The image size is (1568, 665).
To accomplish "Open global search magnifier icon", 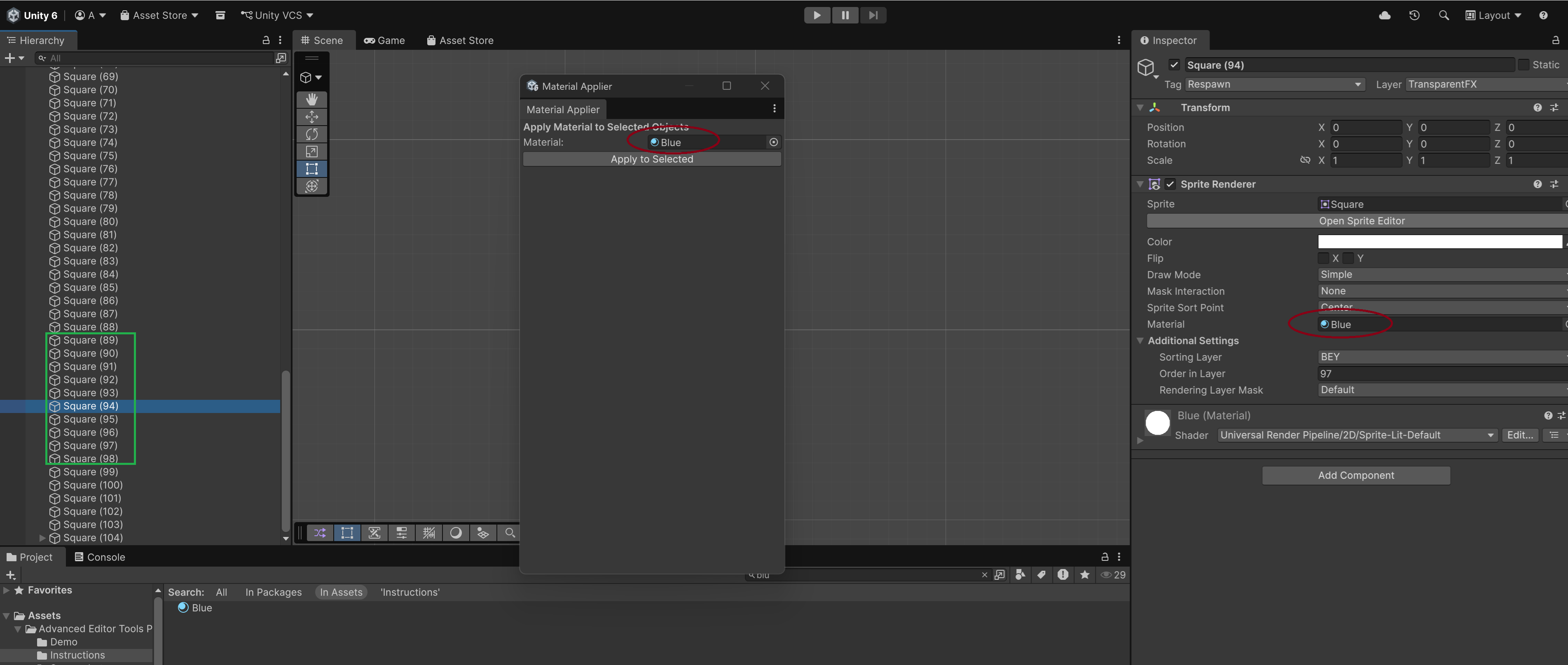I will pyautogui.click(x=1443, y=15).
